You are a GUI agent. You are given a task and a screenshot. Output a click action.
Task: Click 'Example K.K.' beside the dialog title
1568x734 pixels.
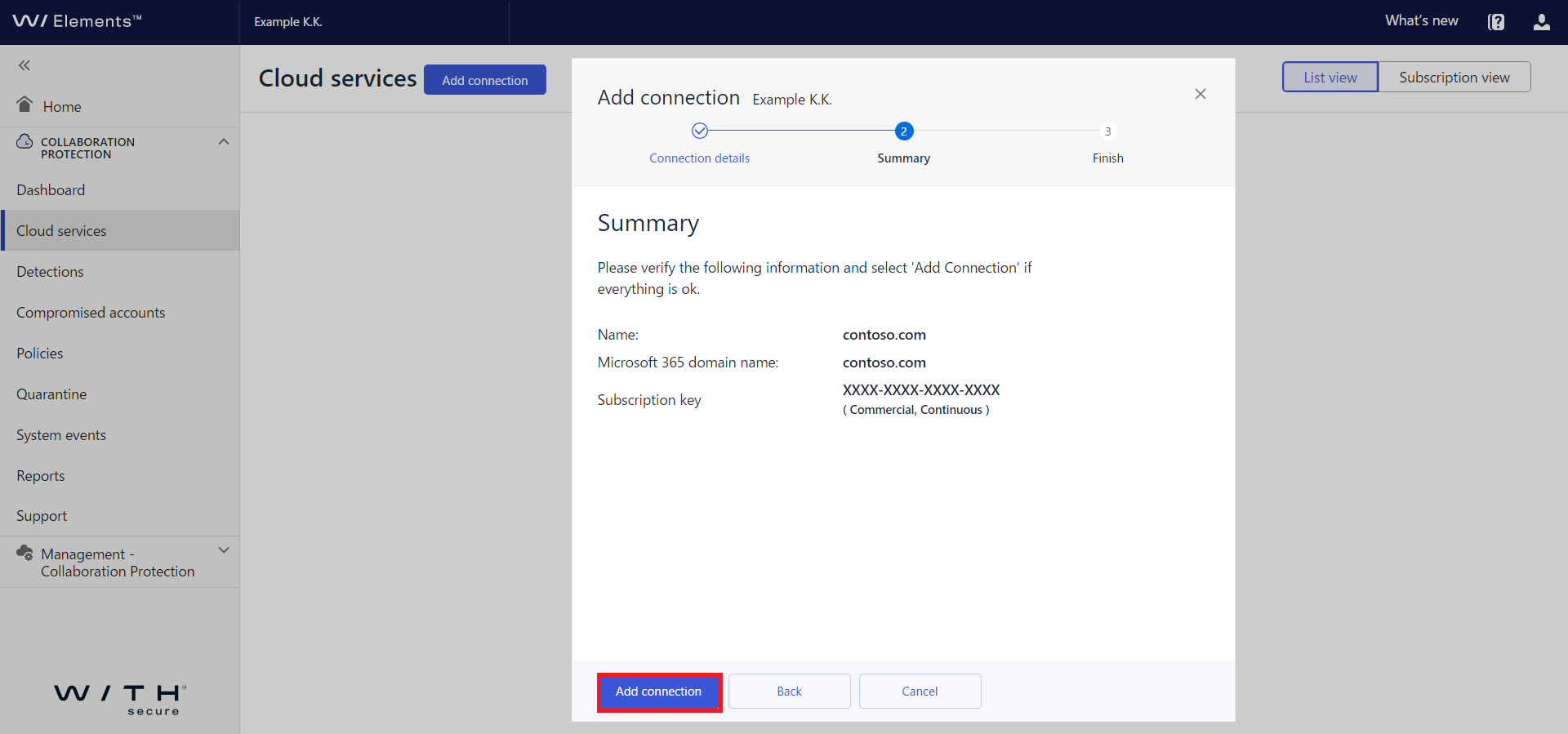click(x=792, y=100)
